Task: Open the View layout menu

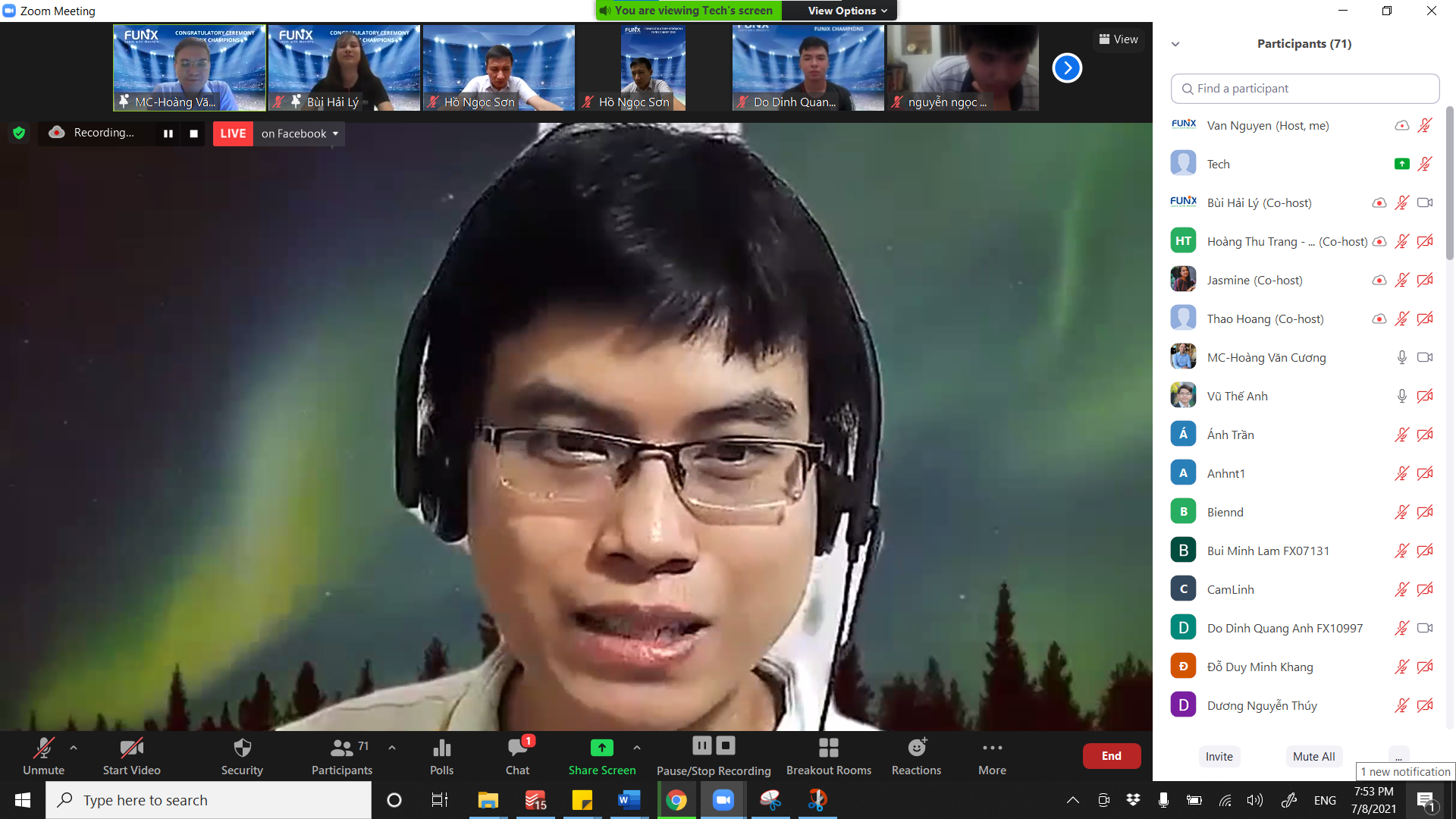Action: point(1119,39)
